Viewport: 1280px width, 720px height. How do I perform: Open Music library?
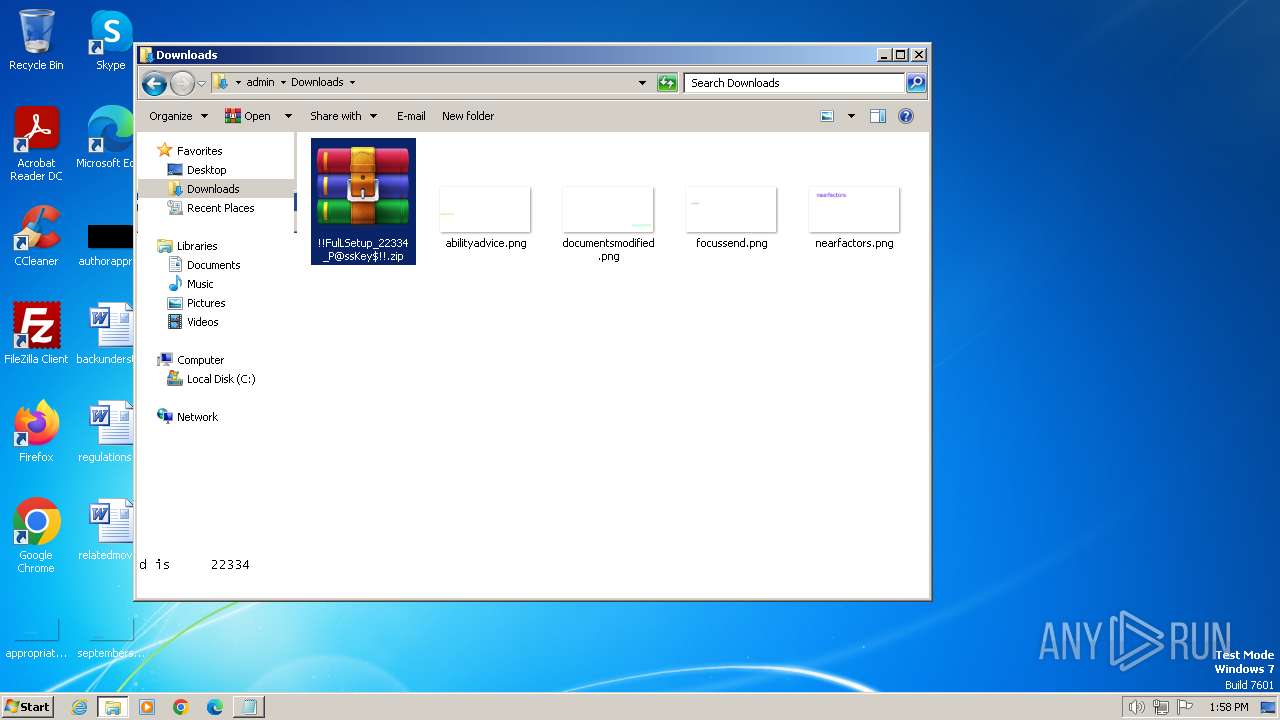(x=200, y=284)
